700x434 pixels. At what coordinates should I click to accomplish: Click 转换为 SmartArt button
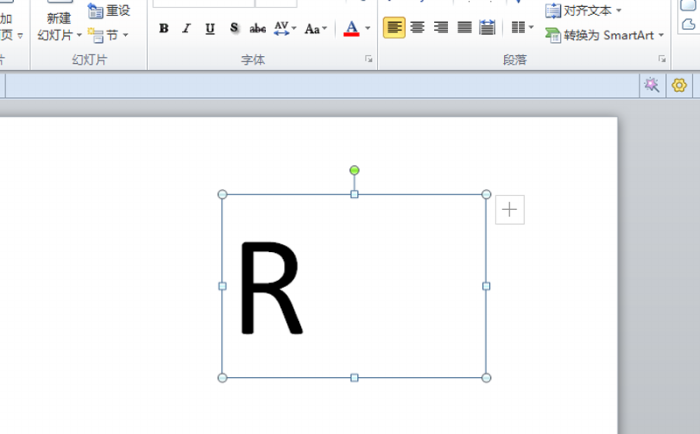[x=605, y=35]
